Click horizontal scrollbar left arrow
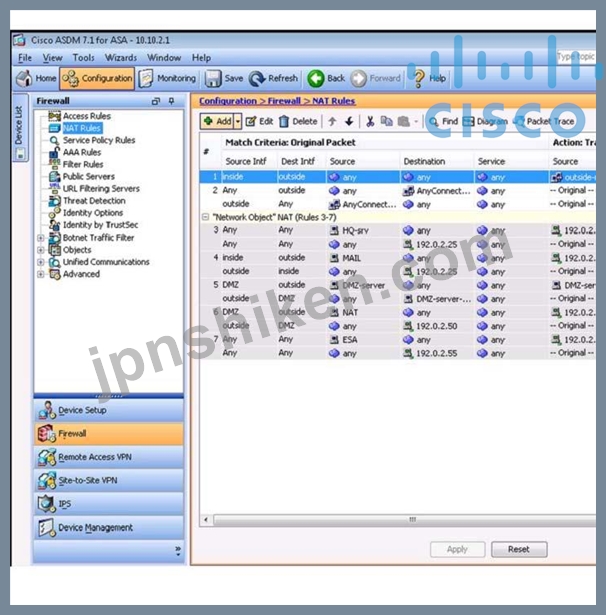606x615 pixels. point(206,520)
